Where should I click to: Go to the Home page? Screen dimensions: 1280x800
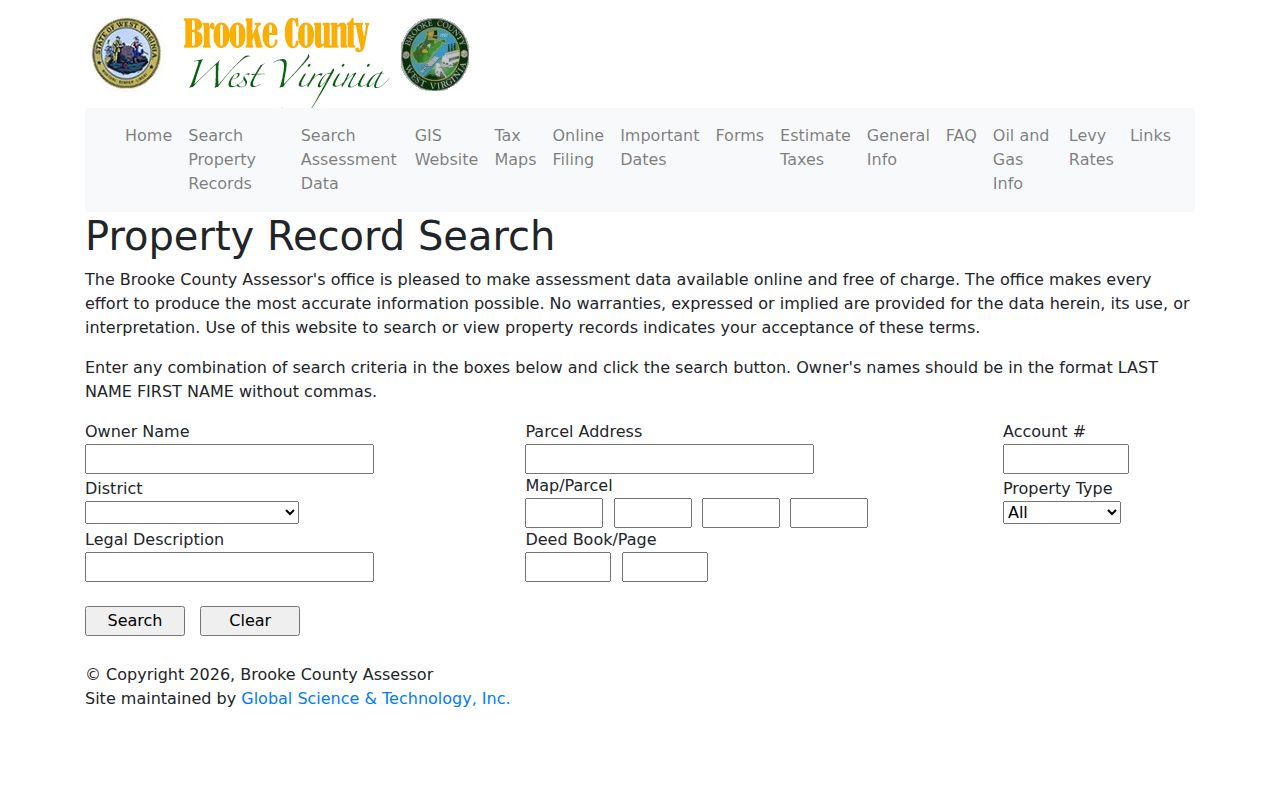click(x=148, y=135)
